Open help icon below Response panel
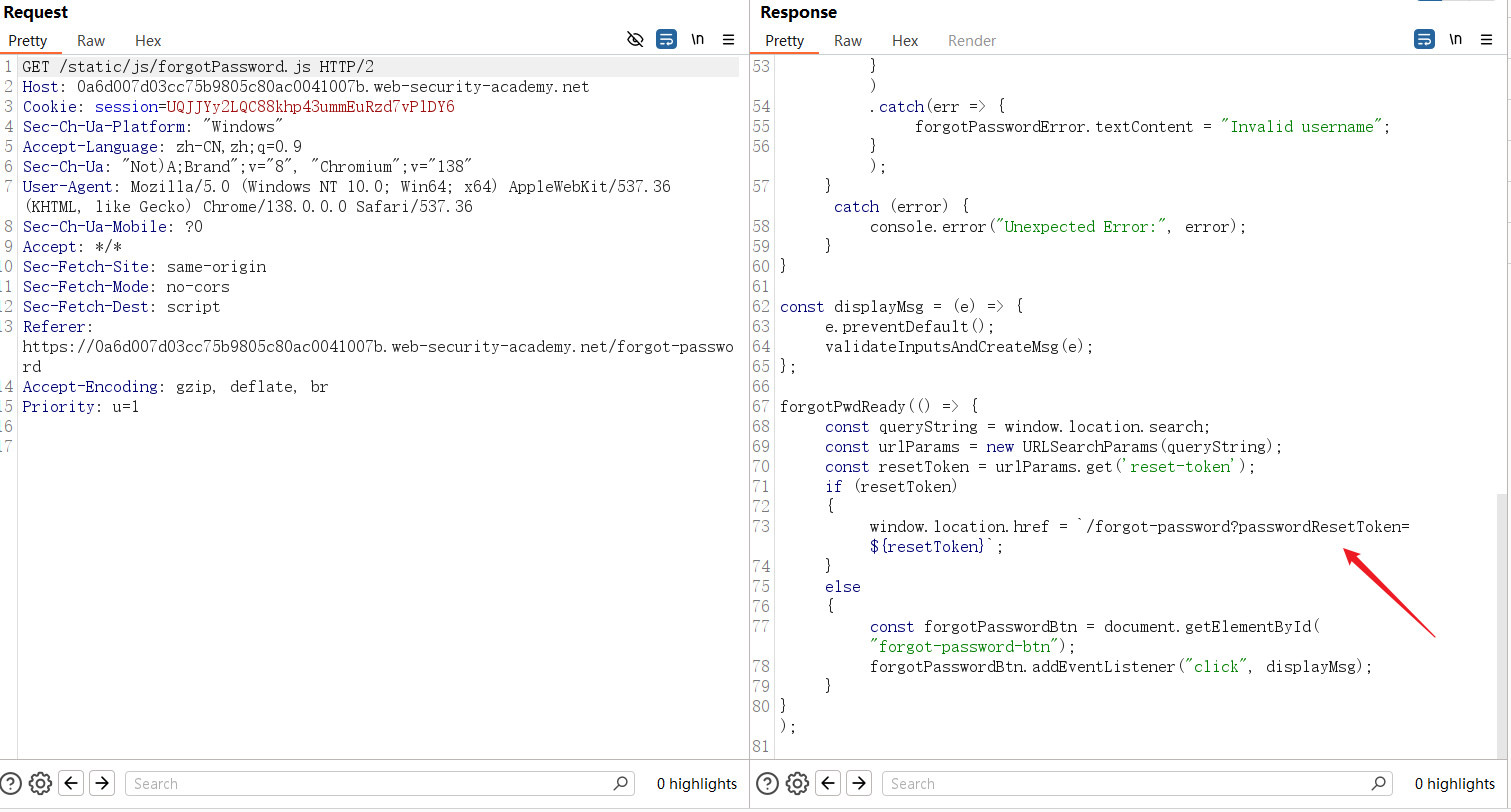 click(x=767, y=783)
